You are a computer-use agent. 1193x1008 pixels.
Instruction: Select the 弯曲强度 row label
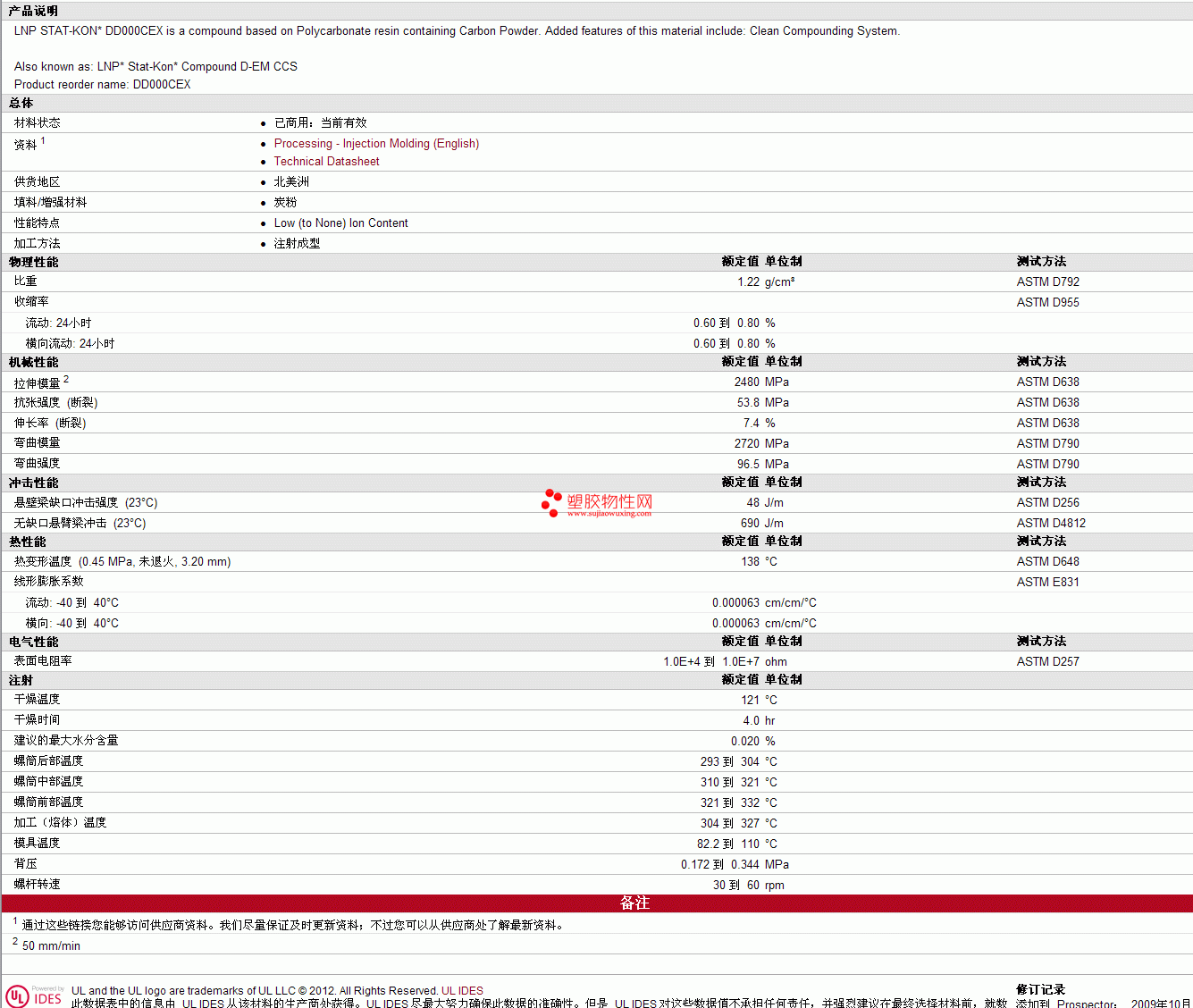[x=38, y=464]
